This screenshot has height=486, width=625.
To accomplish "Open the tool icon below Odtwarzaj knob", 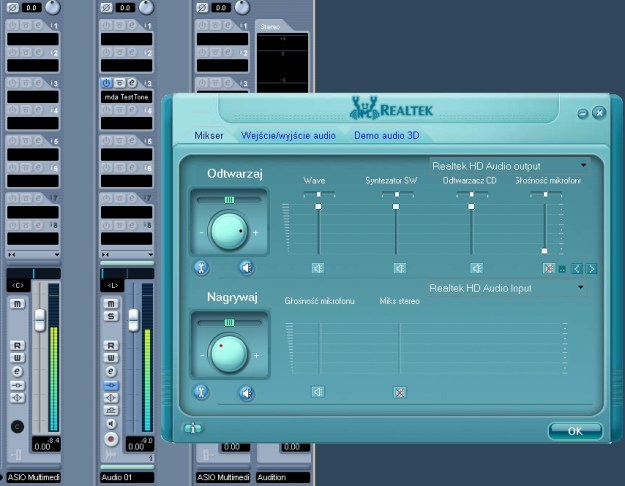I will 201,267.
